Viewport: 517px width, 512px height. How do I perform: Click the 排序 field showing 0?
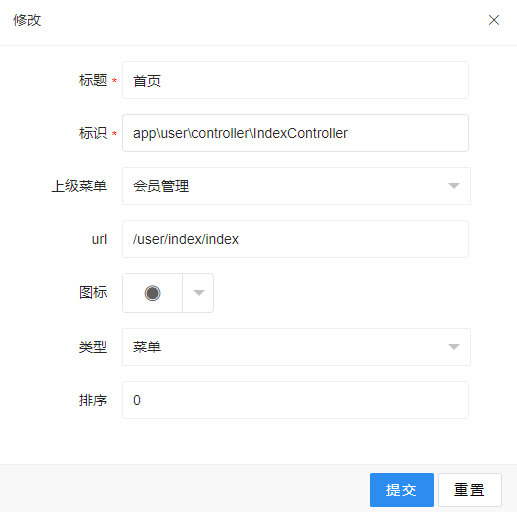pyautogui.click(x=295, y=400)
